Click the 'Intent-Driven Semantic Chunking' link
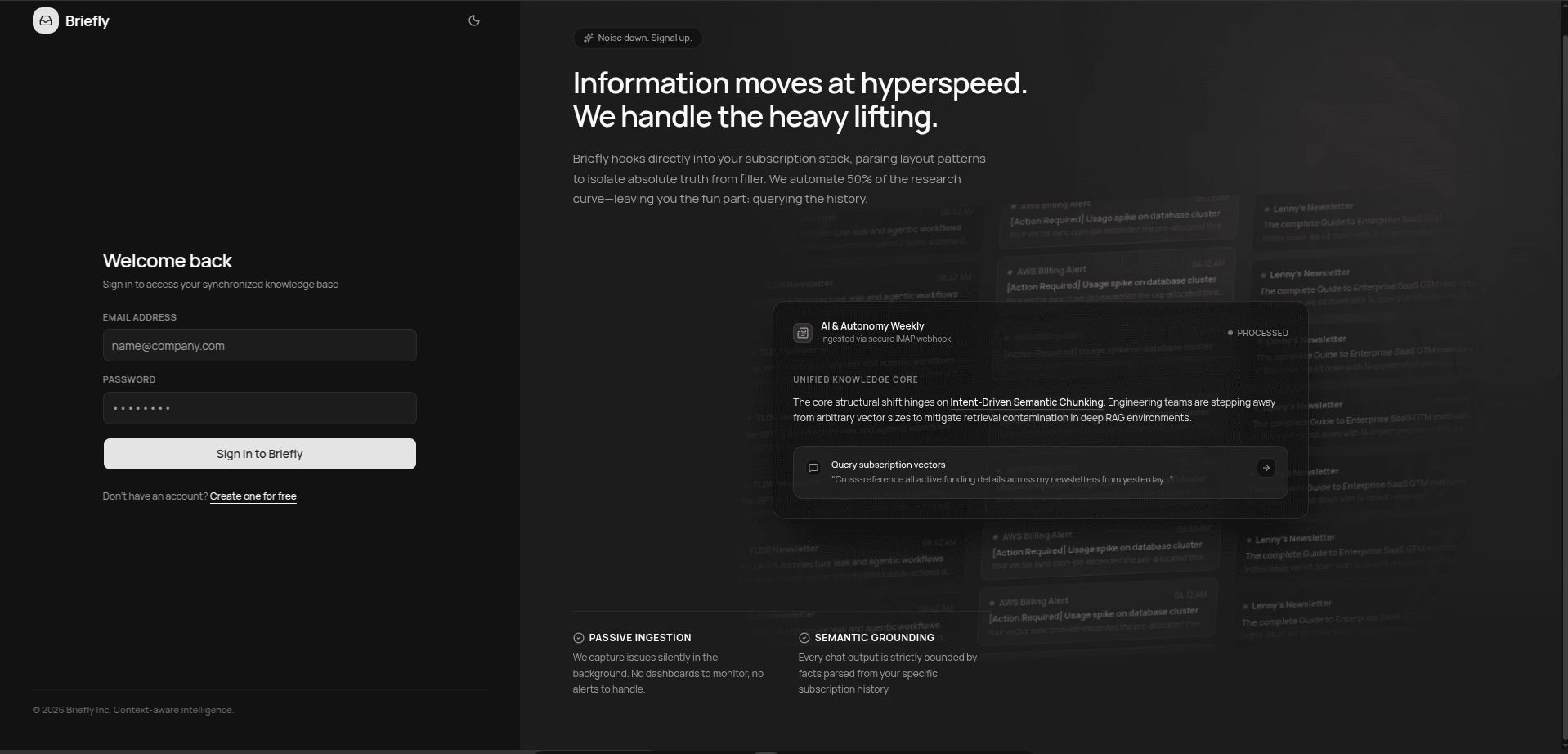Viewport: 1568px width, 754px height. (1027, 402)
